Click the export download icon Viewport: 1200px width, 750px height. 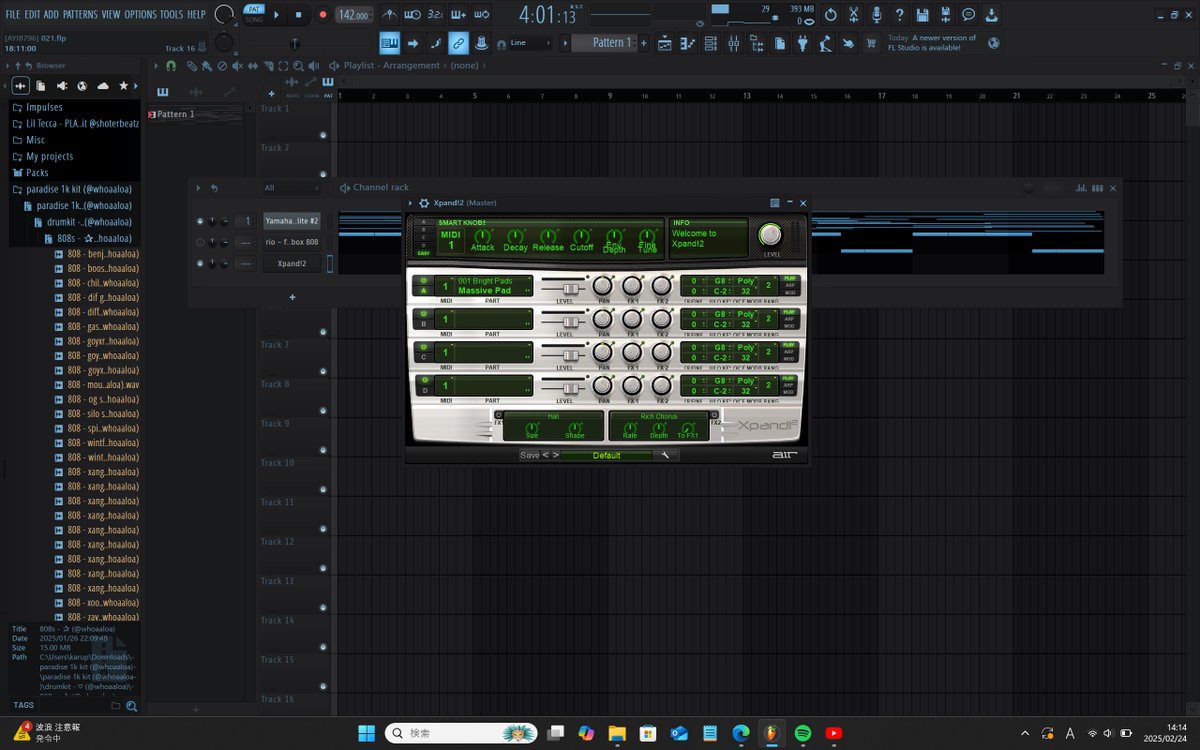pos(991,15)
